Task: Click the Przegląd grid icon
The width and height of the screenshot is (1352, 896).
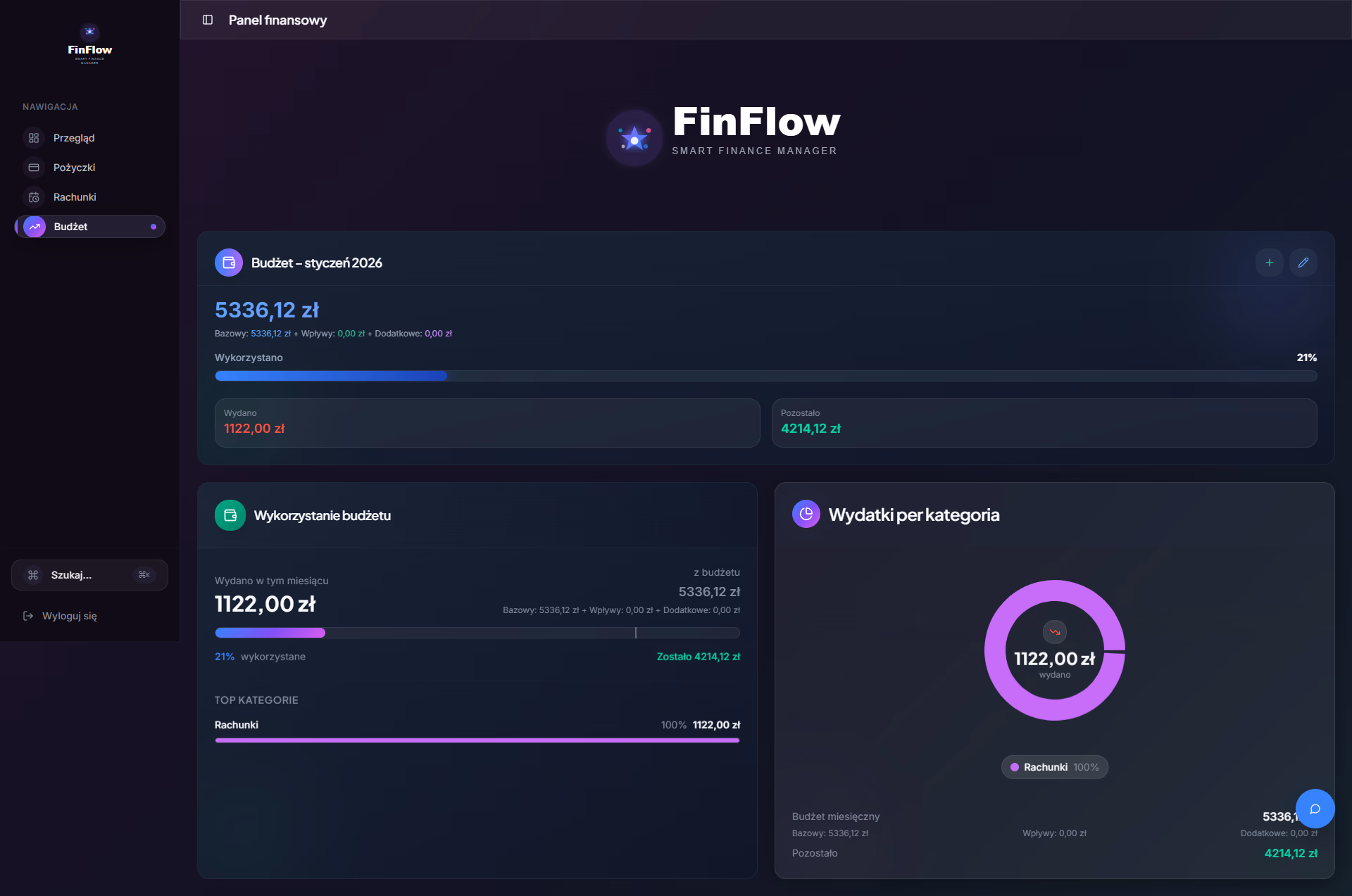Action: click(34, 138)
